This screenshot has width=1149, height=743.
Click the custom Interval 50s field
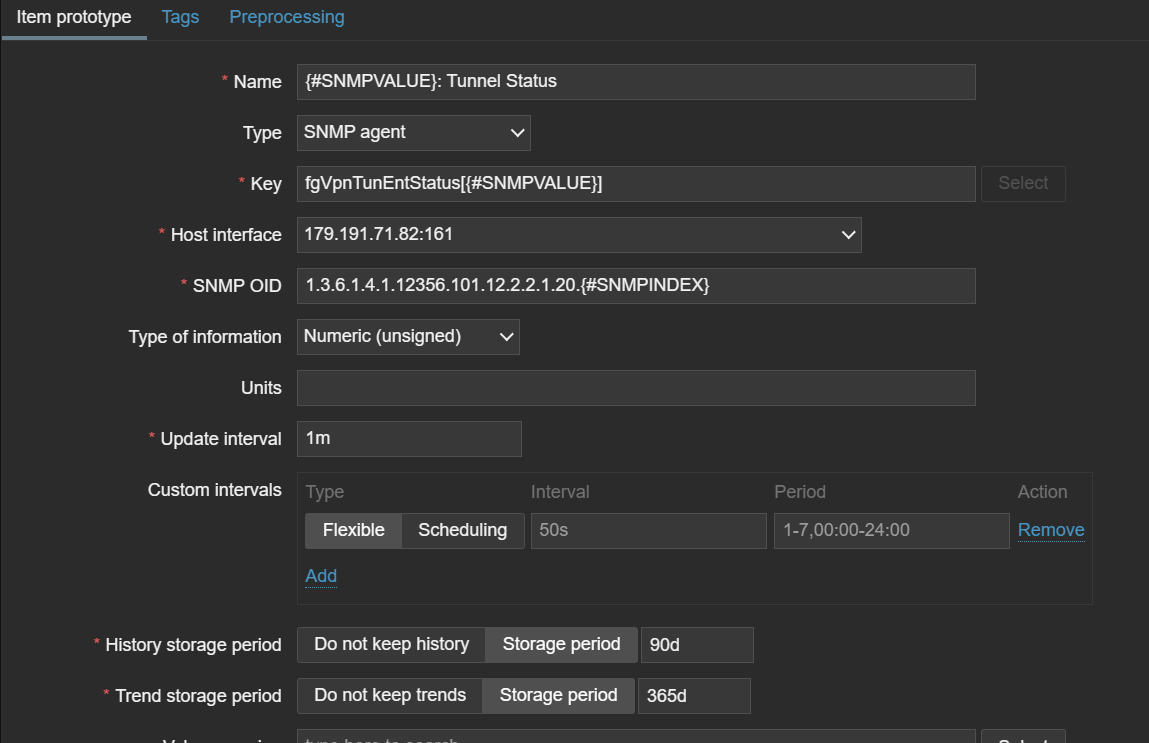648,530
